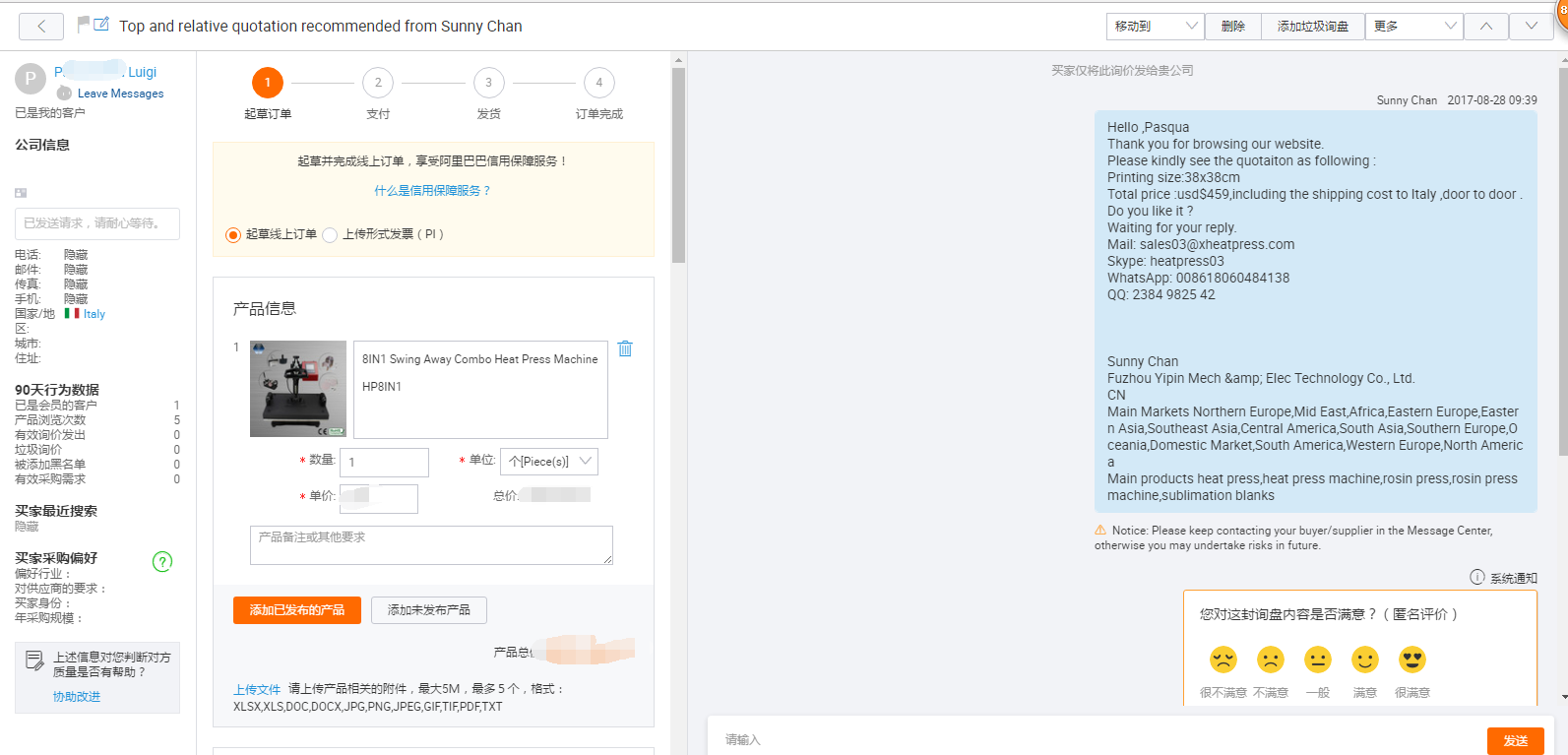The width and height of the screenshot is (1568, 755).
Task: Click the edit subject icon
Action: pos(101,24)
